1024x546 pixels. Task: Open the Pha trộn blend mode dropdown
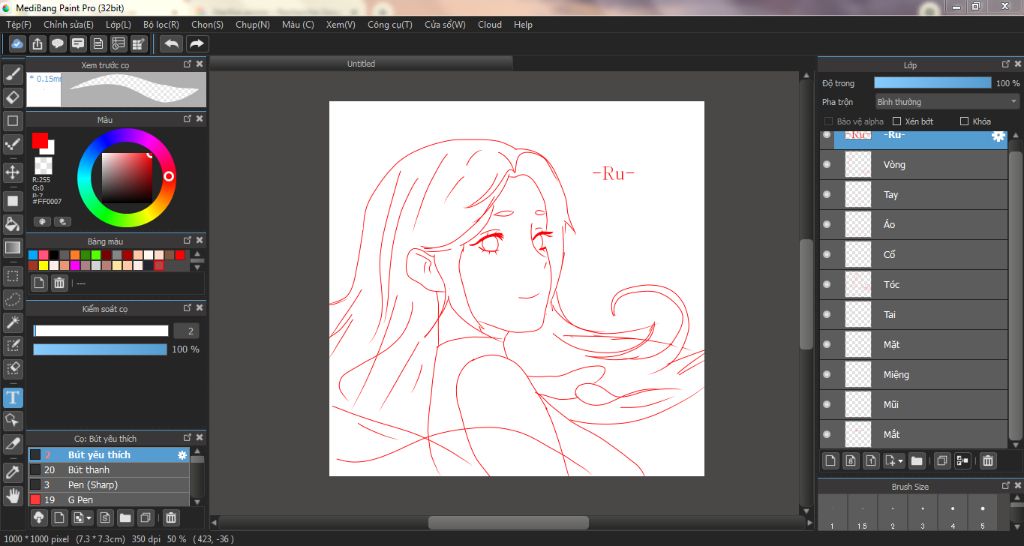coord(946,102)
